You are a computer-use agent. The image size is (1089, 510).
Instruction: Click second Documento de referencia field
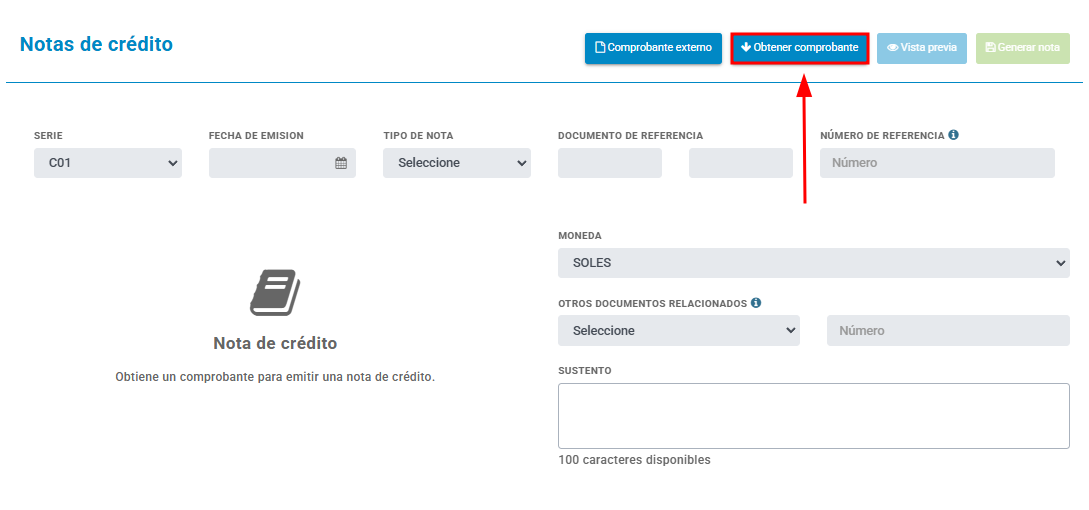pyautogui.click(x=740, y=163)
